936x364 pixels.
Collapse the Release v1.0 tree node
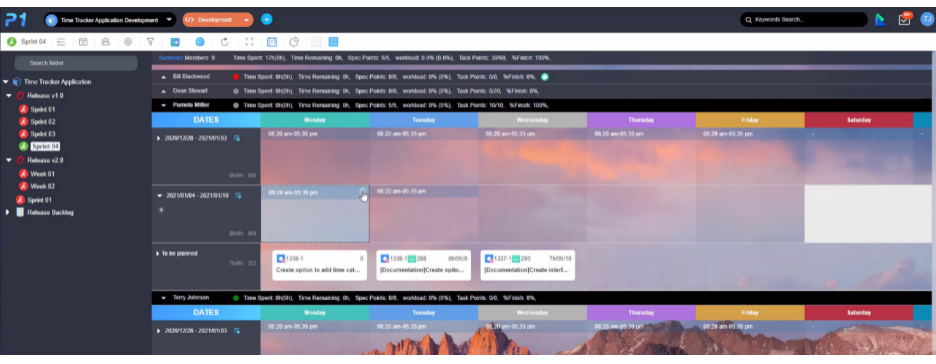coord(9,95)
